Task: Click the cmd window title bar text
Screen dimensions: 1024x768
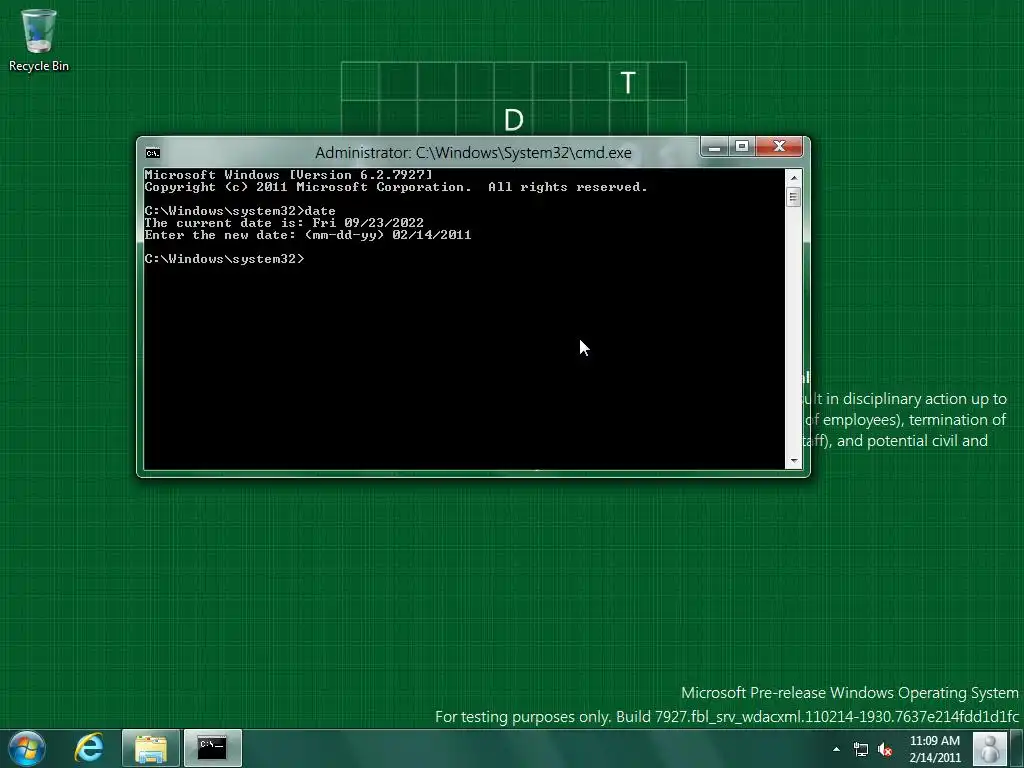Action: [x=473, y=153]
